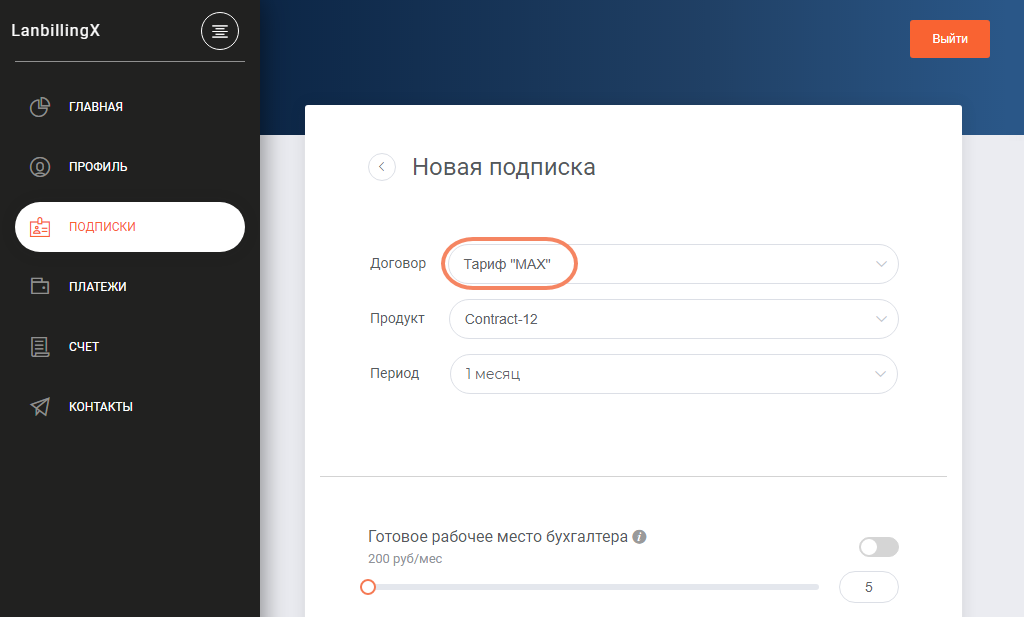Click the LanbillingX logo text
The image size is (1024, 617).
point(56,31)
